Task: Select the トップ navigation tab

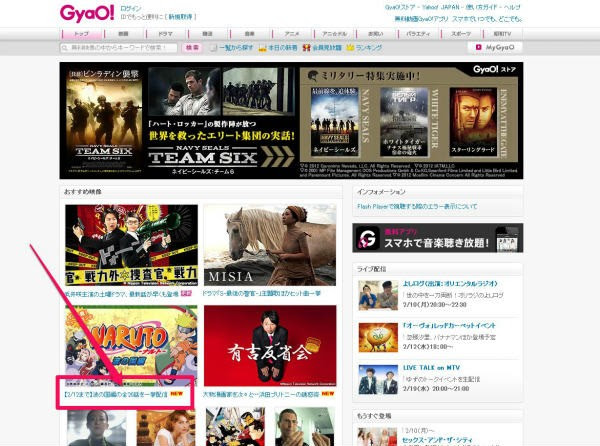Action: click(82, 34)
